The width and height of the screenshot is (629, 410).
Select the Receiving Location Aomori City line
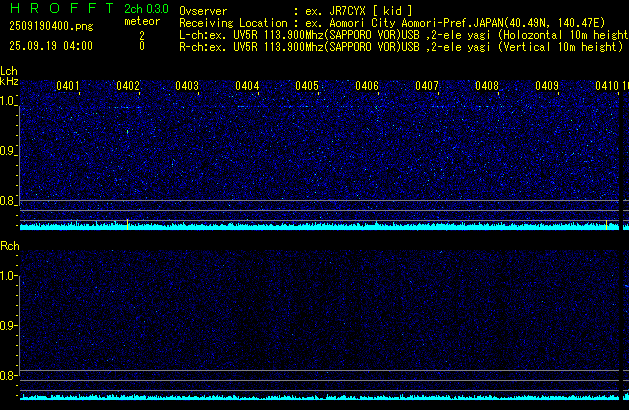coord(400,22)
